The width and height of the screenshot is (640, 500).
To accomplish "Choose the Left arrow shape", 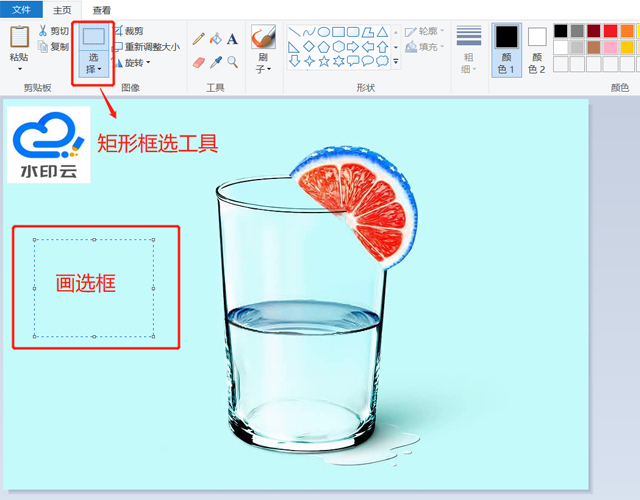I will click(368, 47).
